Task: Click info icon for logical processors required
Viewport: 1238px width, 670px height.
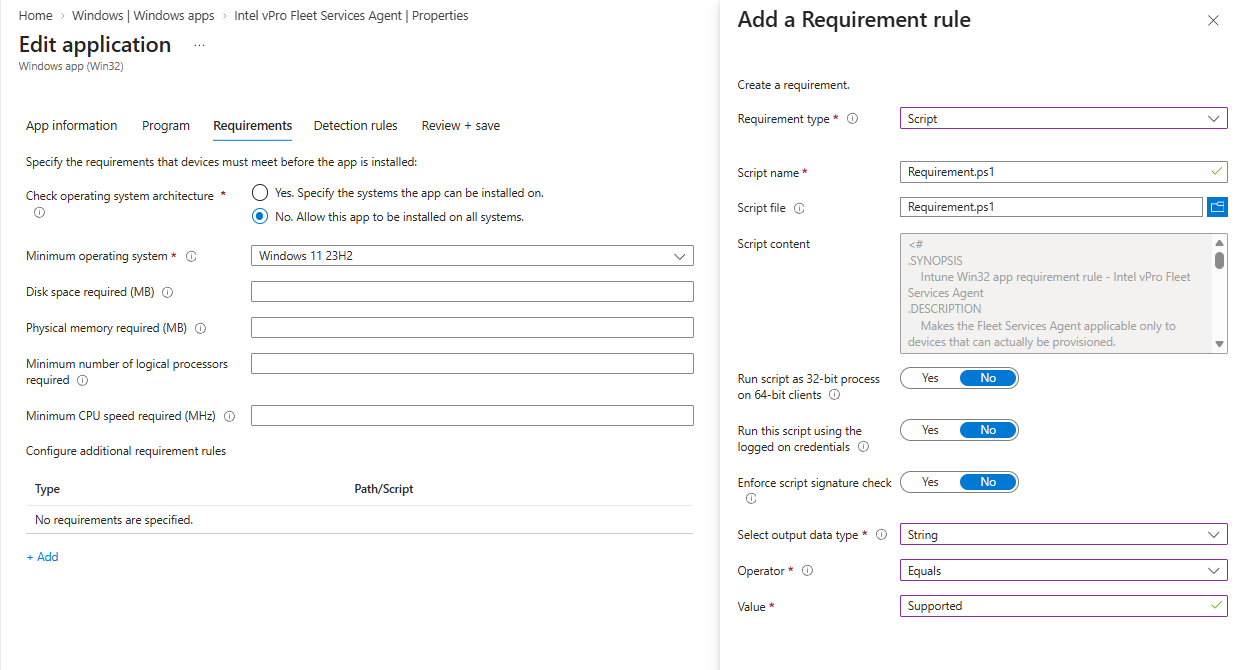Action: tap(82, 380)
